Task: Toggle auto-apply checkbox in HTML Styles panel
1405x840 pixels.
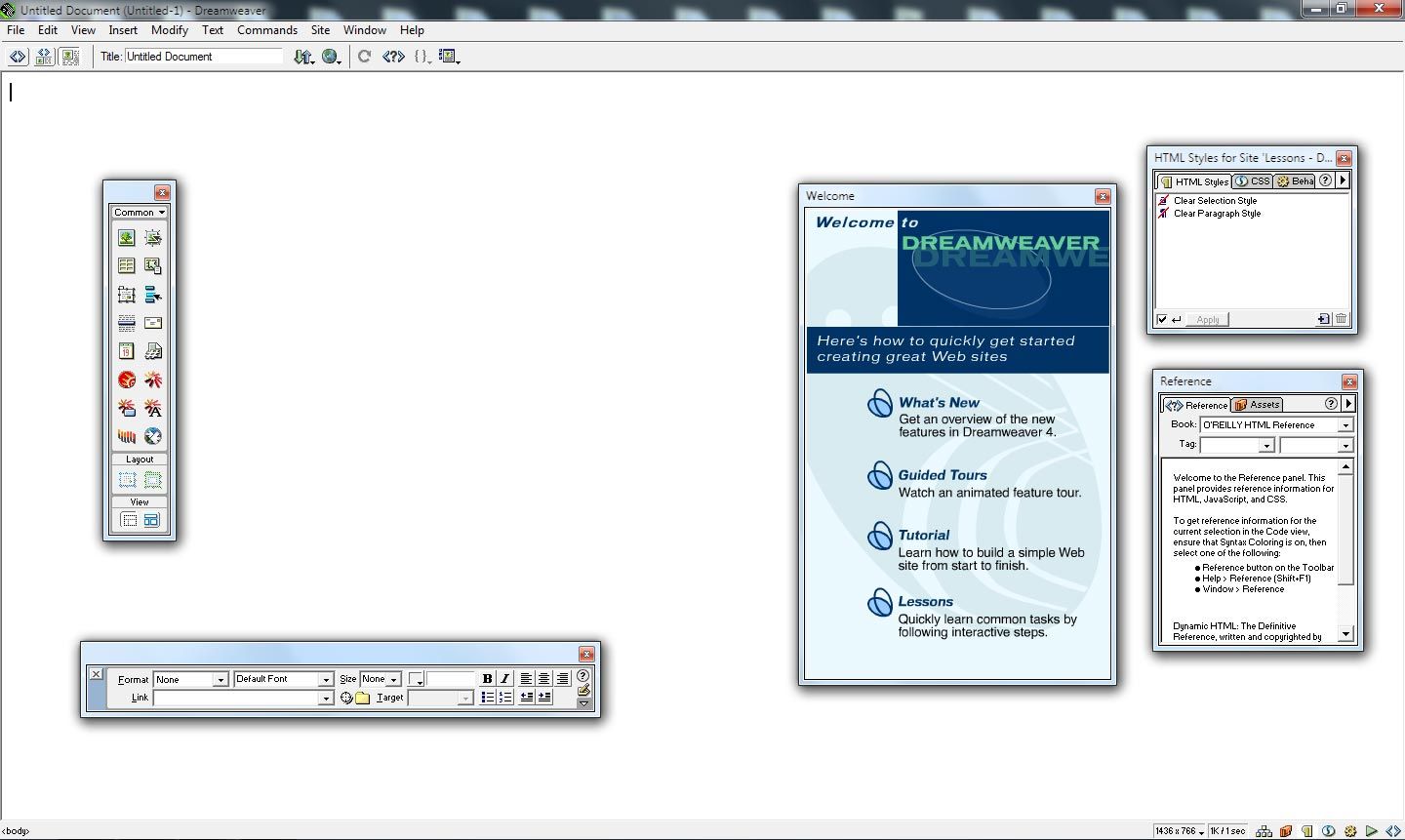Action: point(1162,319)
